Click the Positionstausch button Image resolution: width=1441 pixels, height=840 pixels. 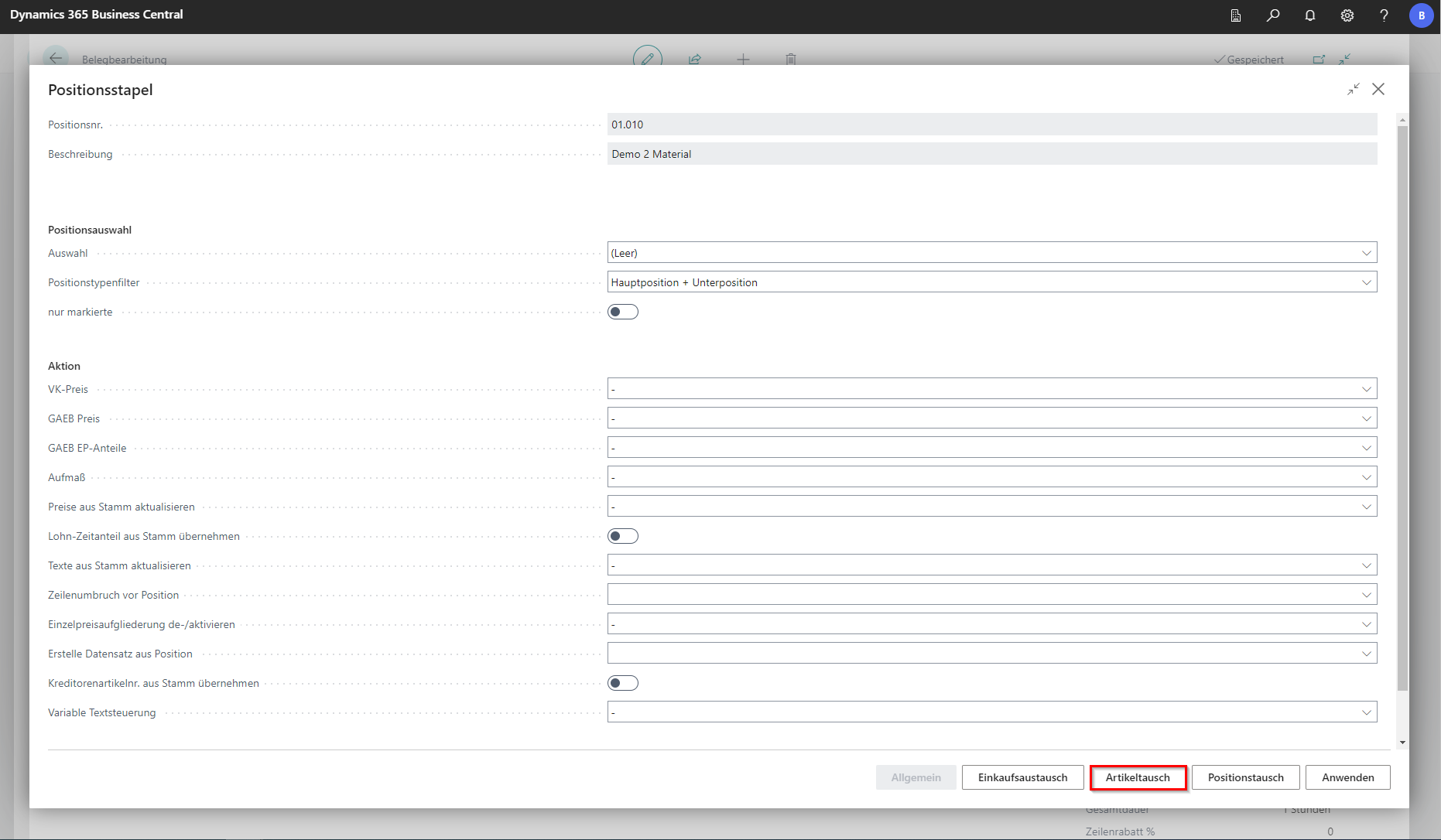point(1245,777)
